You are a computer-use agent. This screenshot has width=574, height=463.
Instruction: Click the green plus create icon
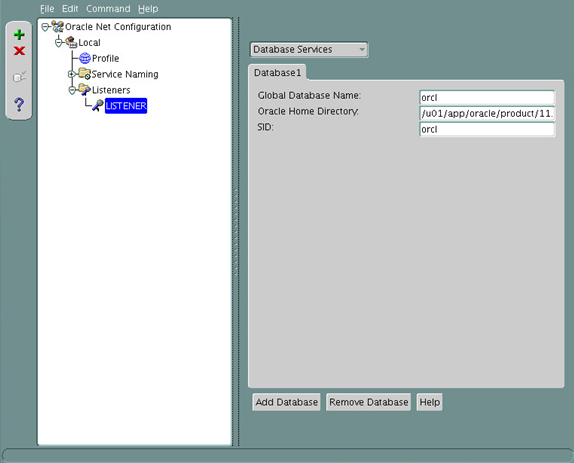tap(19, 35)
